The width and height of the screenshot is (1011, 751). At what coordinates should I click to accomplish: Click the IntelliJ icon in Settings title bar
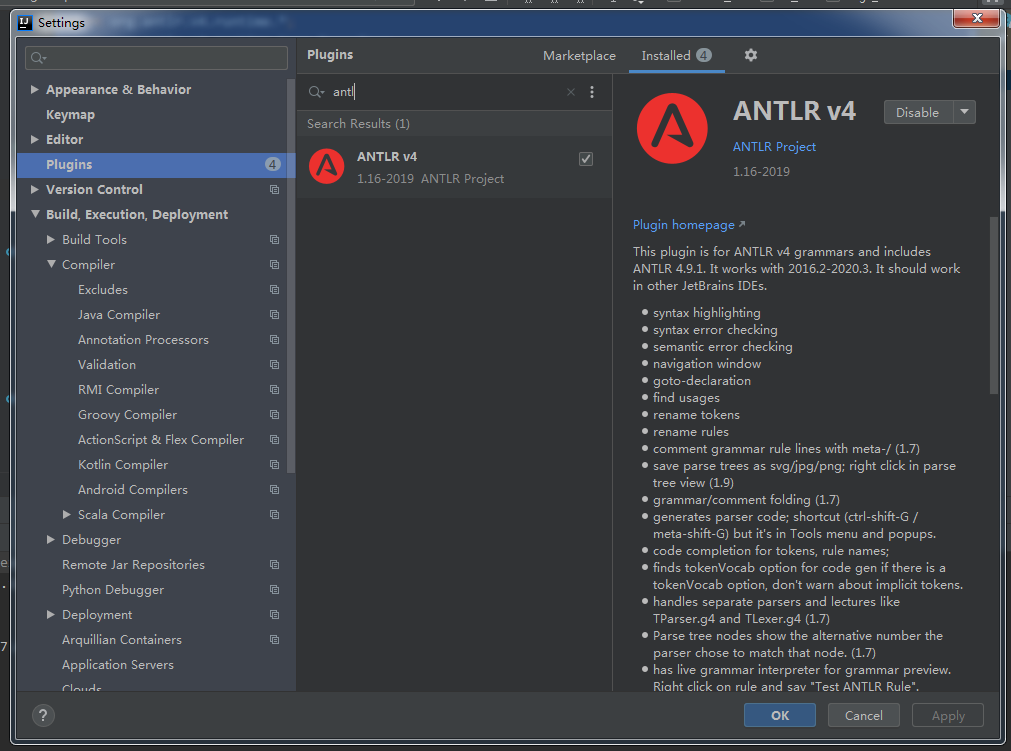click(x=25, y=23)
